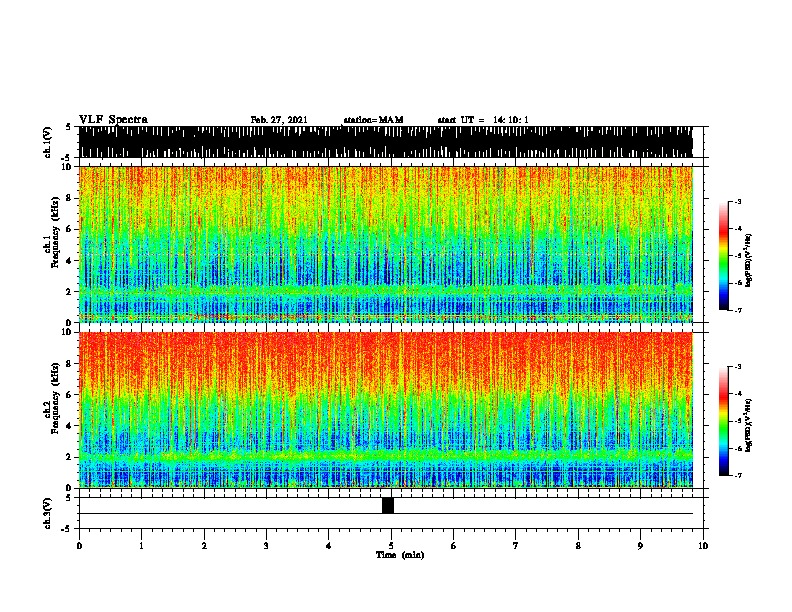Image resolution: width=792 pixels, height=612 pixels.
Task: Click the black pulse marker in ch.3 panel
Action: 388,505
